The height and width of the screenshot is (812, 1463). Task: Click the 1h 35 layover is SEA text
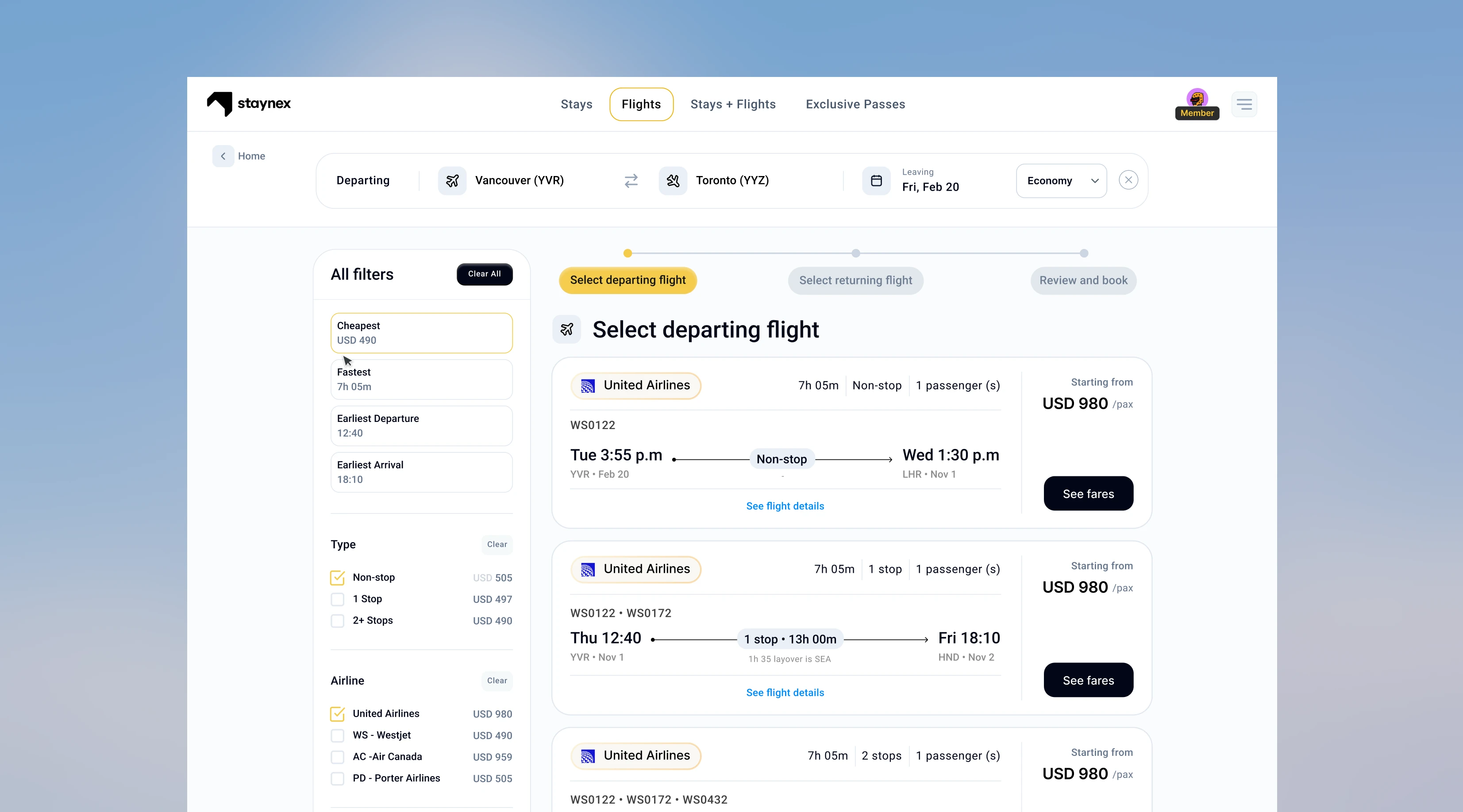click(789, 659)
